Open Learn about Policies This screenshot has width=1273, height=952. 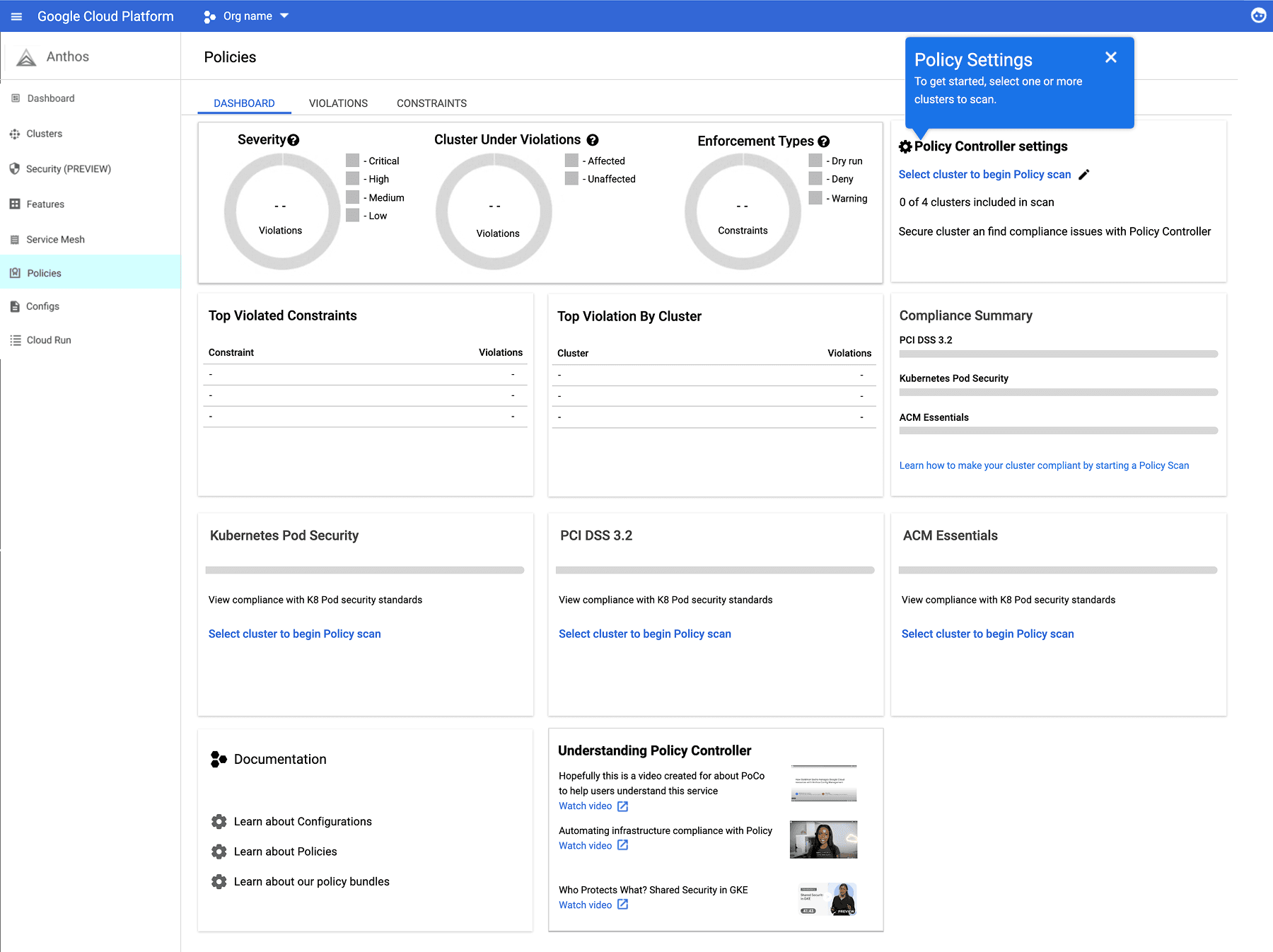[x=285, y=852]
